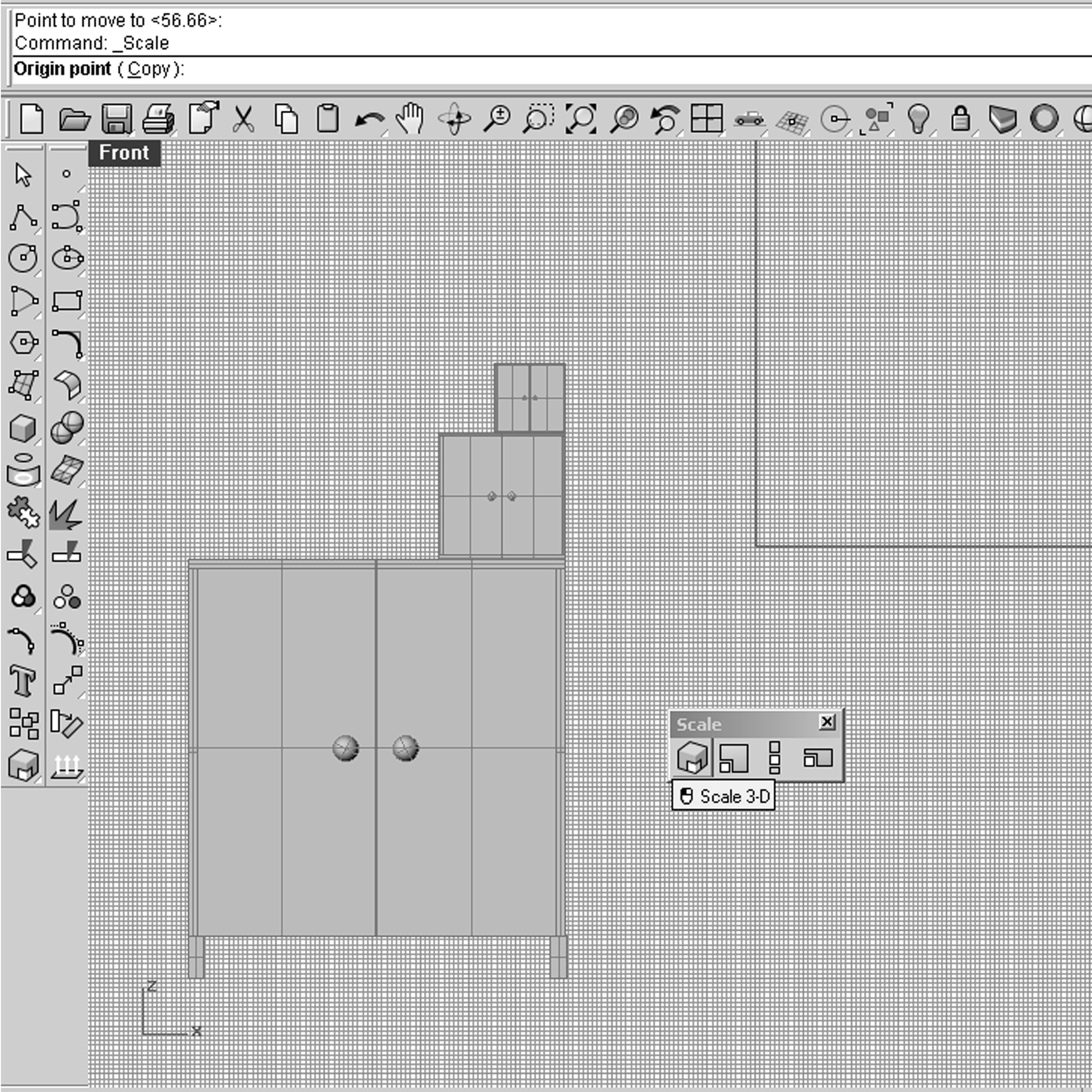Select the Scale 2-D icon in Scale palette
The width and height of the screenshot is (1092, 1092).
(x=734, y=758)
